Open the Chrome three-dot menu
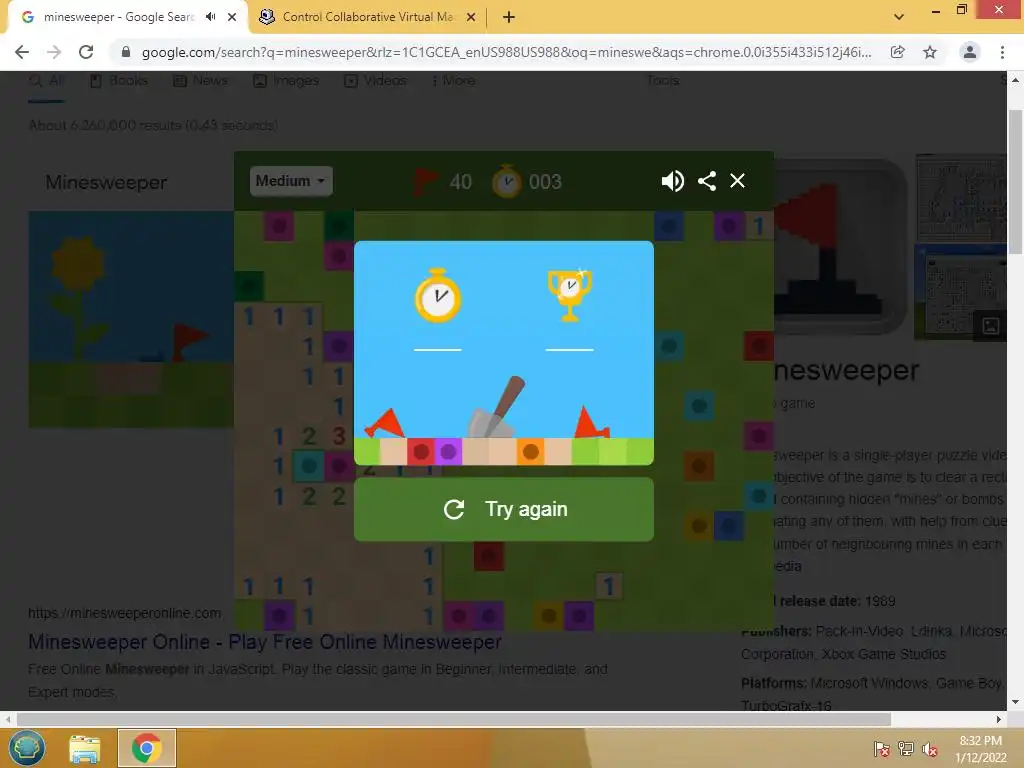This screenshot has width=1024, height=768. click(x=1002, y=52)
